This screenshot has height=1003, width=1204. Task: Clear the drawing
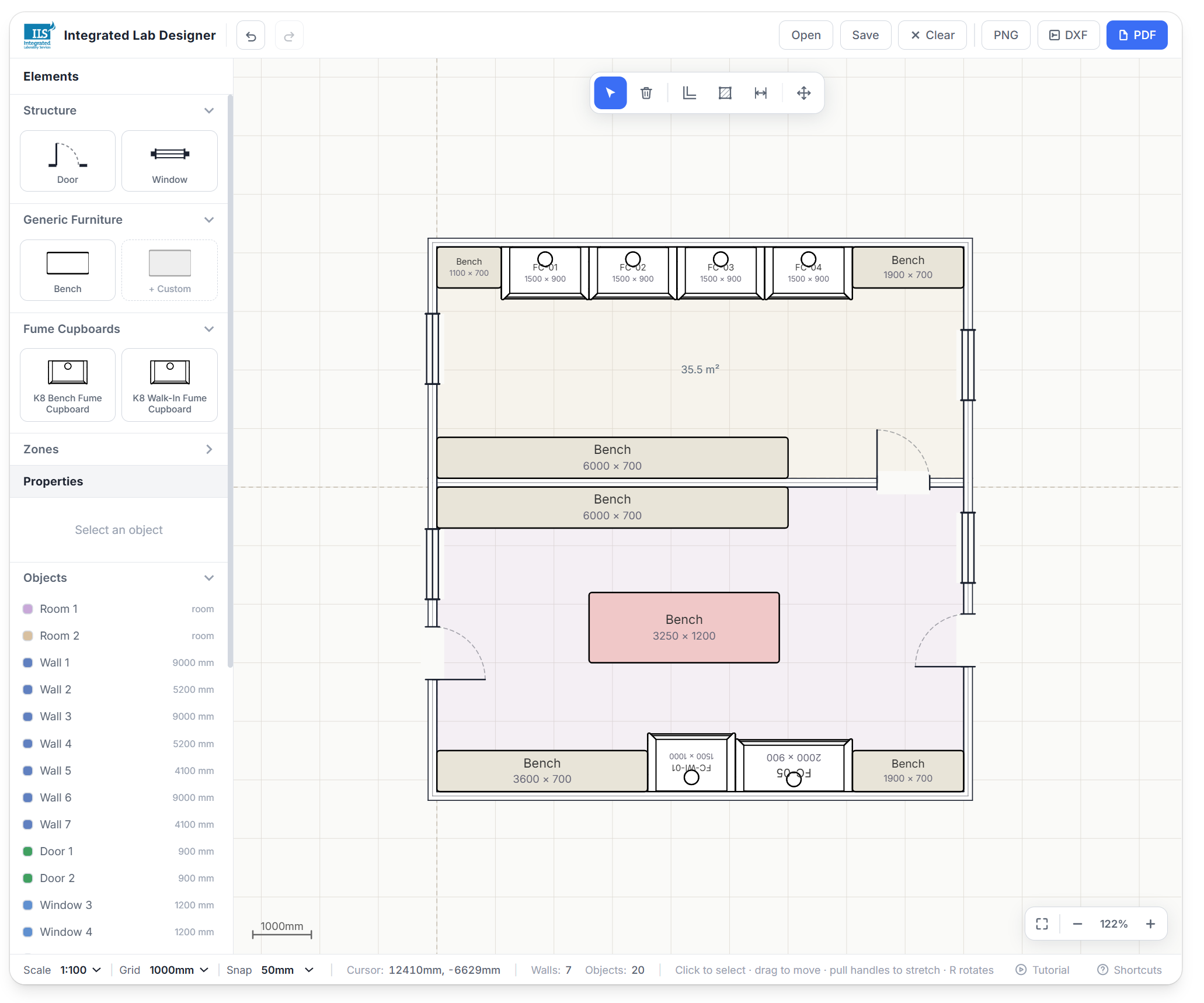pyautogui.click(x=932, y=35)
